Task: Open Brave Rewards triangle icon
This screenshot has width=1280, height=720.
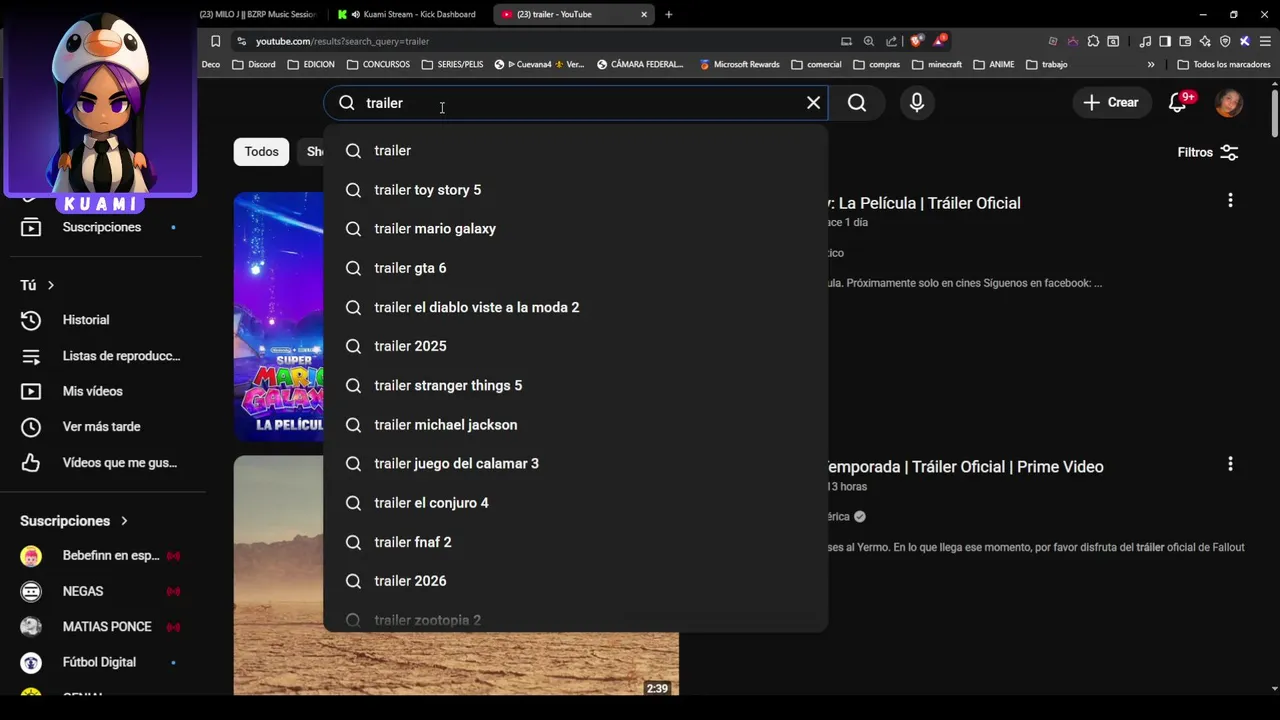Action: click(939, 41)
